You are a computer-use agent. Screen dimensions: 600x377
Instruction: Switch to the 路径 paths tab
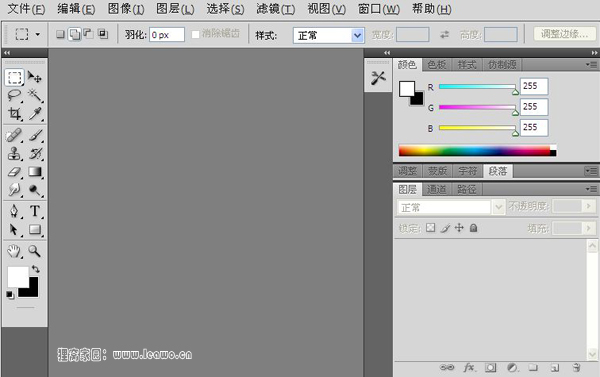467,189
